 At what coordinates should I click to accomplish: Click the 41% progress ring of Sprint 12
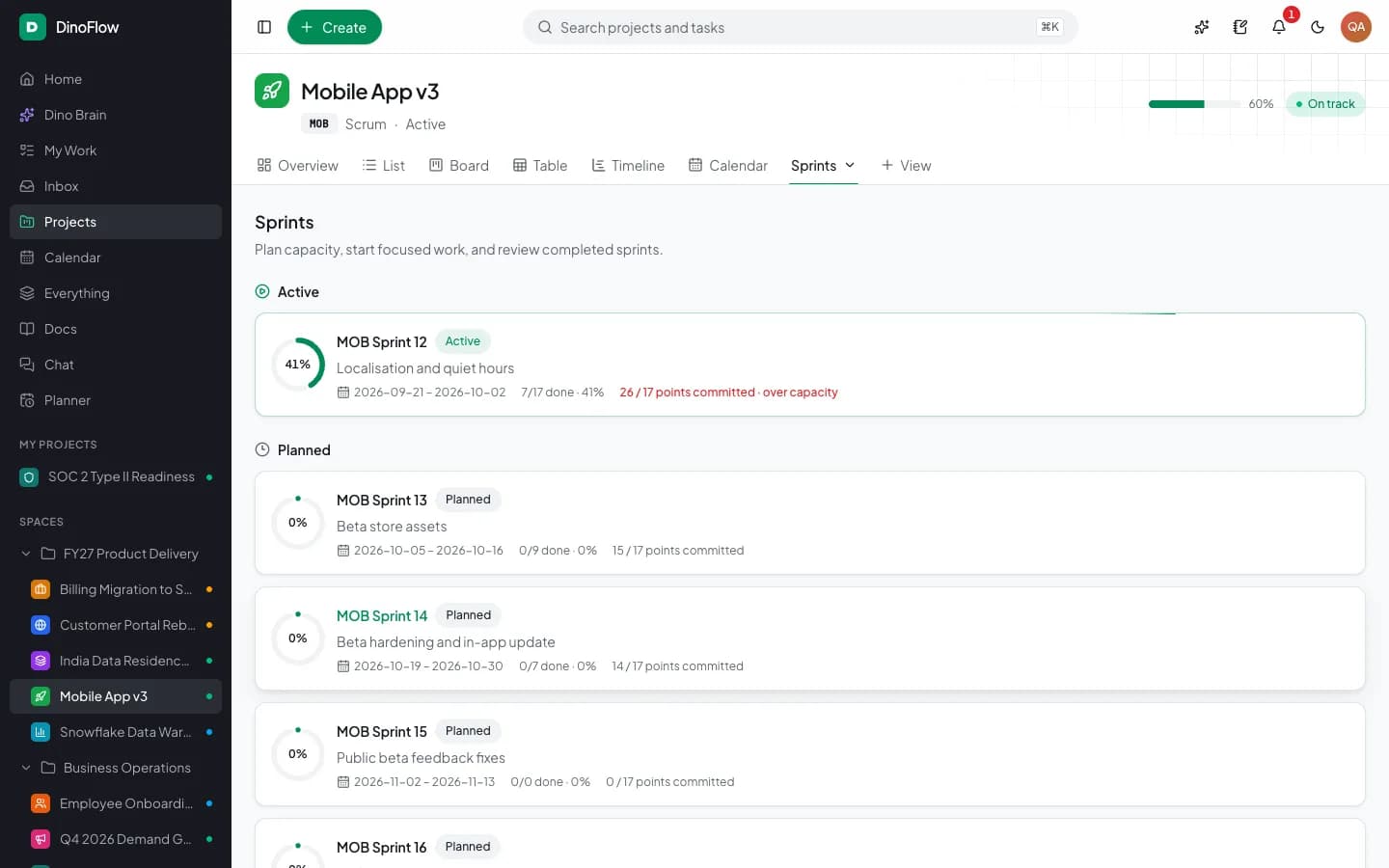[x=298, y=365]
